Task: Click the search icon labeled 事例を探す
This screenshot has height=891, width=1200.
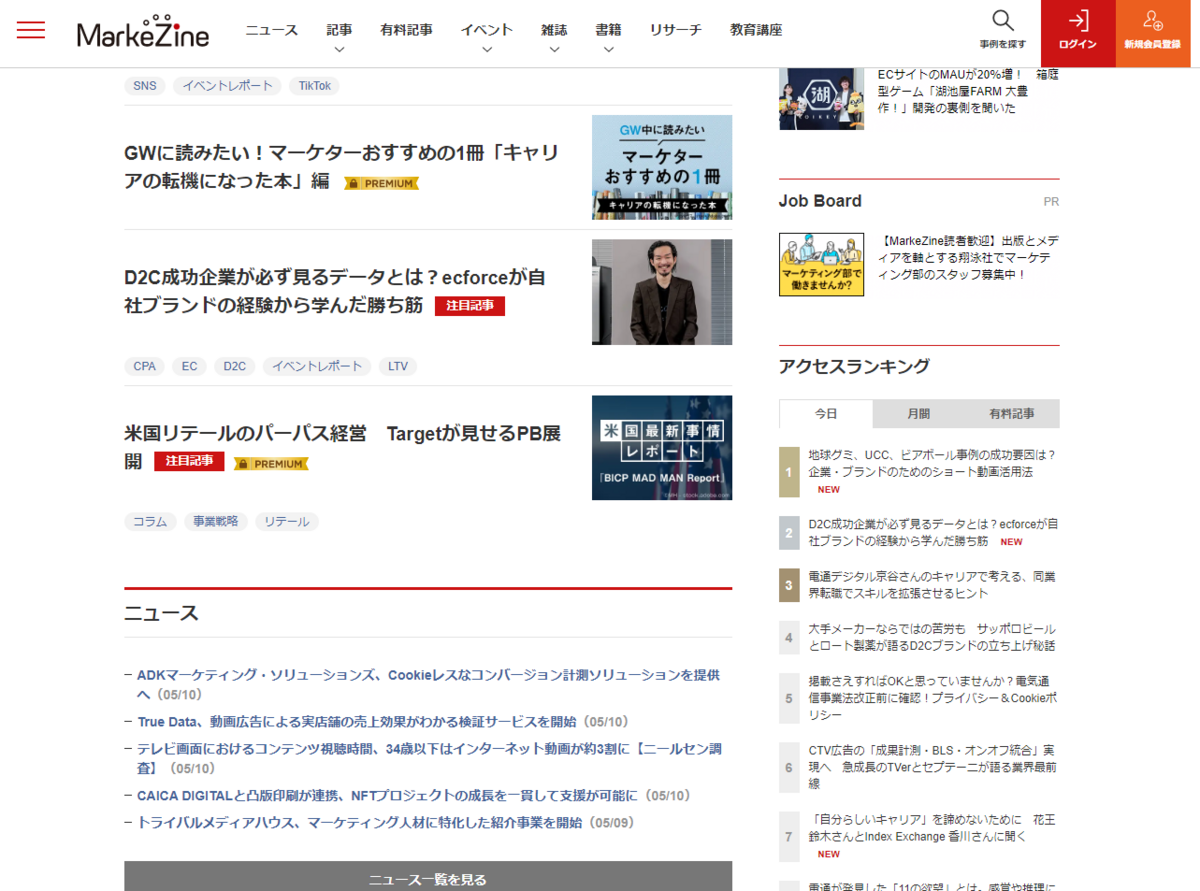Action: click(1001, 30)
